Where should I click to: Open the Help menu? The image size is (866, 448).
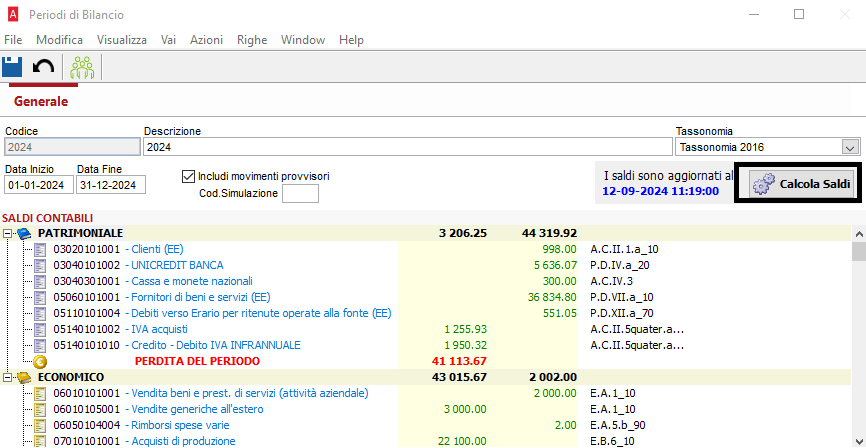pyautogui.click(x=351, y=40)
